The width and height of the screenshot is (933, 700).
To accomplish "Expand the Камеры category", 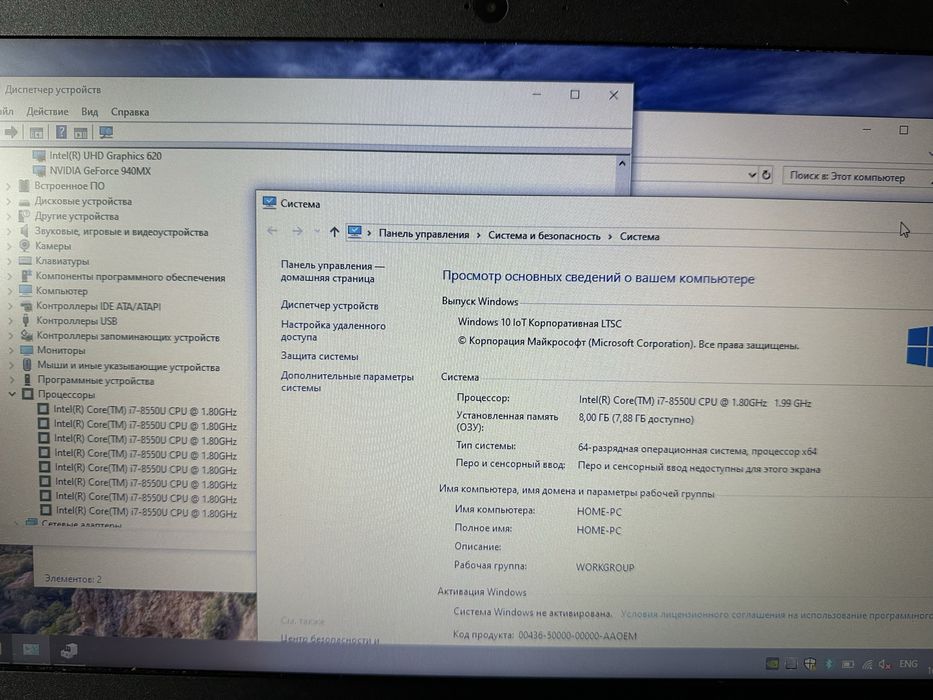I will tap(9, 246).
